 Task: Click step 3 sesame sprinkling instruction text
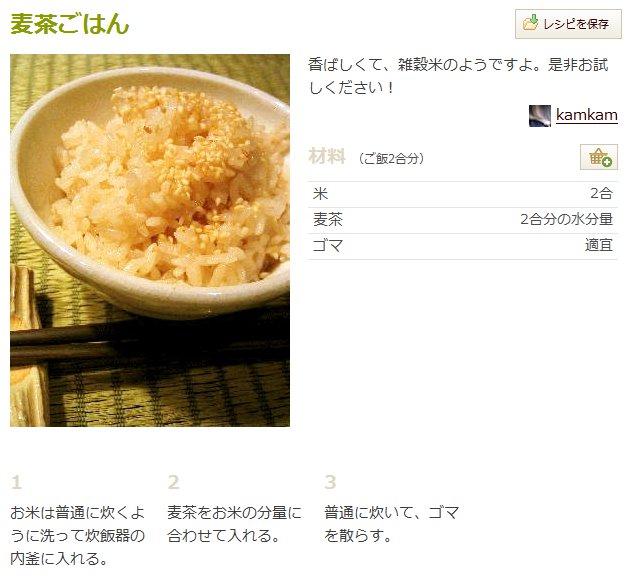tap(392, 524)
